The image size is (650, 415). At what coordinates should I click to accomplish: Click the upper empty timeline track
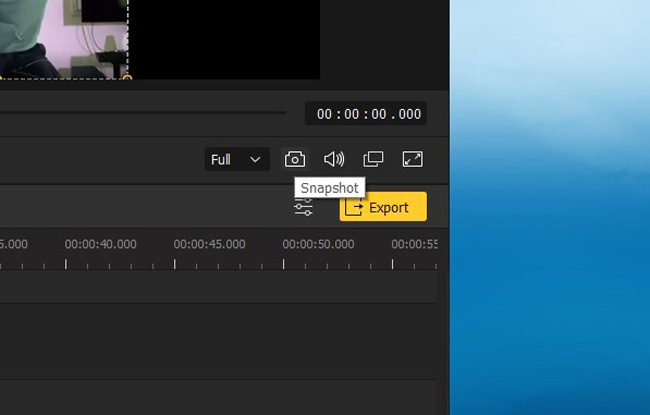click(218, 287)
